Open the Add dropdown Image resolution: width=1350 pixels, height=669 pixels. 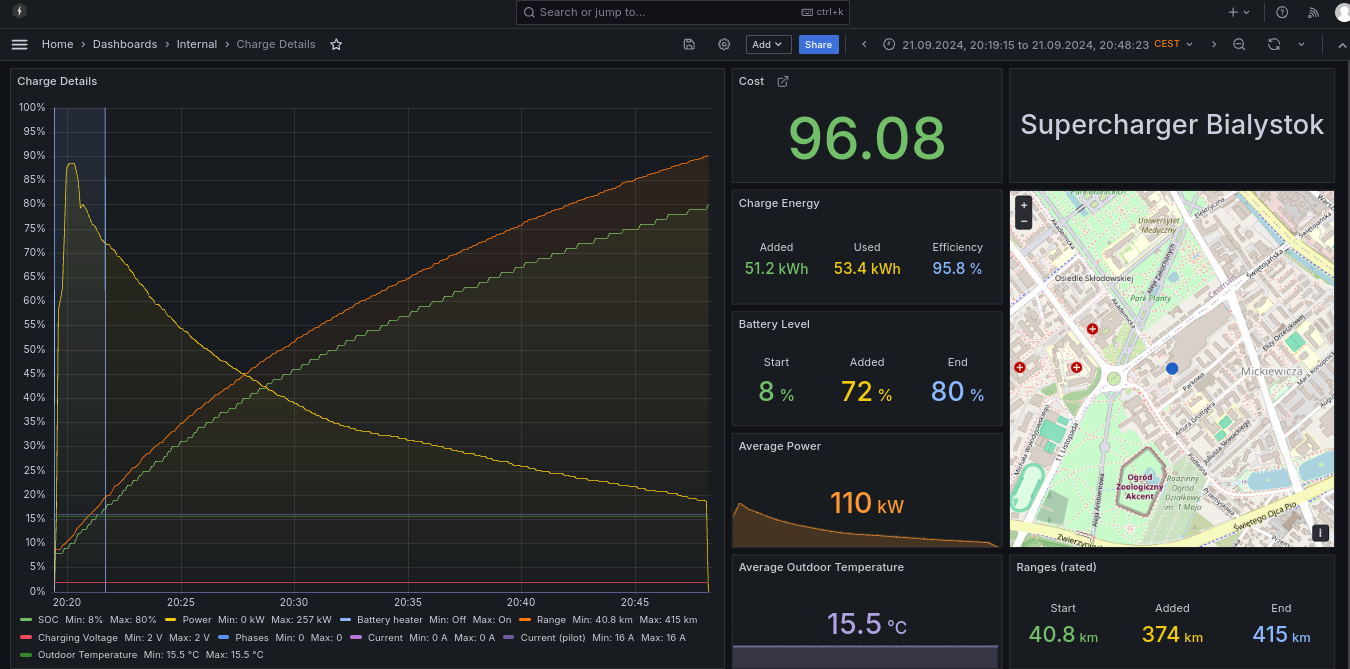click(769, 44)
